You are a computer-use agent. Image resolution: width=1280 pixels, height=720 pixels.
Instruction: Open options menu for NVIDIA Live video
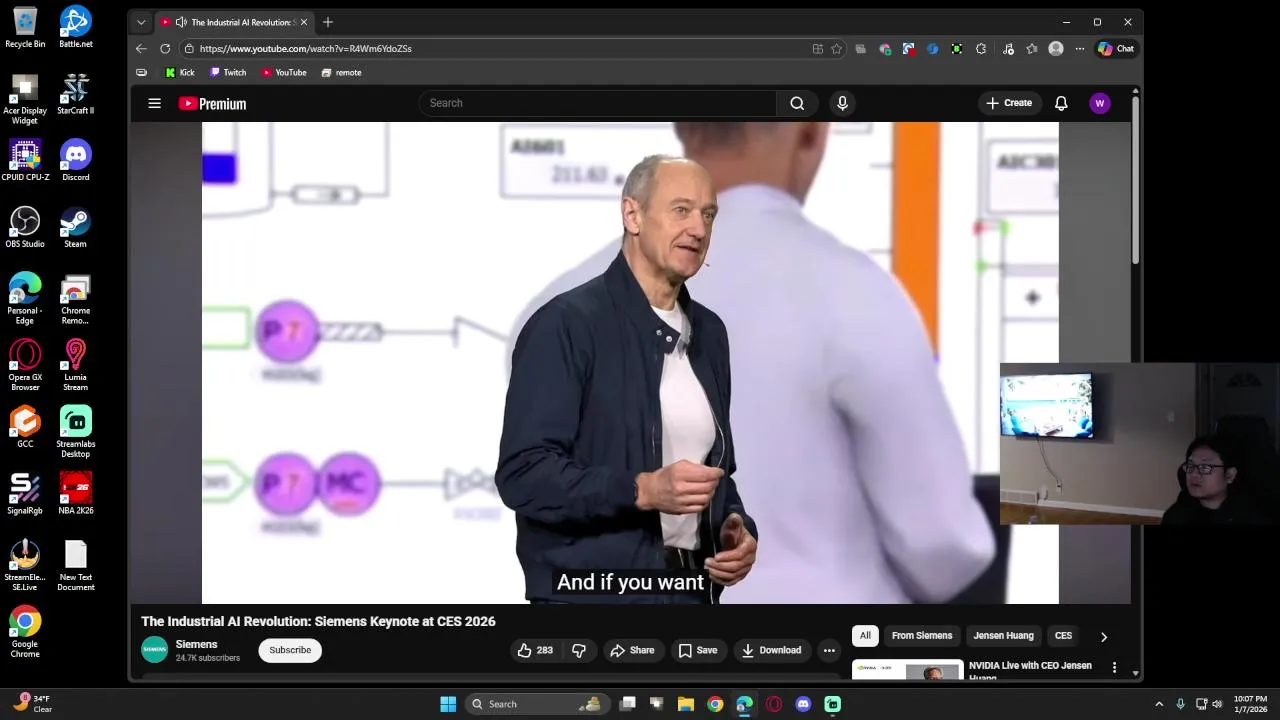1115,667
